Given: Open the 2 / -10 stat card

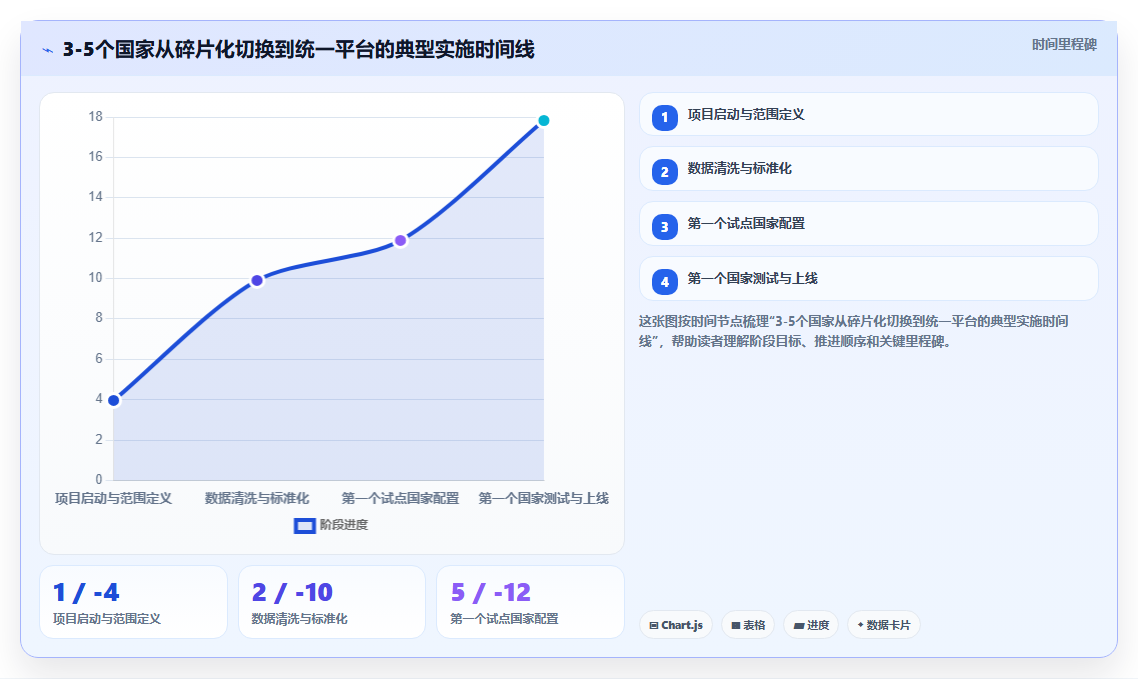Looking at the screenshot, I should (332, 602).
